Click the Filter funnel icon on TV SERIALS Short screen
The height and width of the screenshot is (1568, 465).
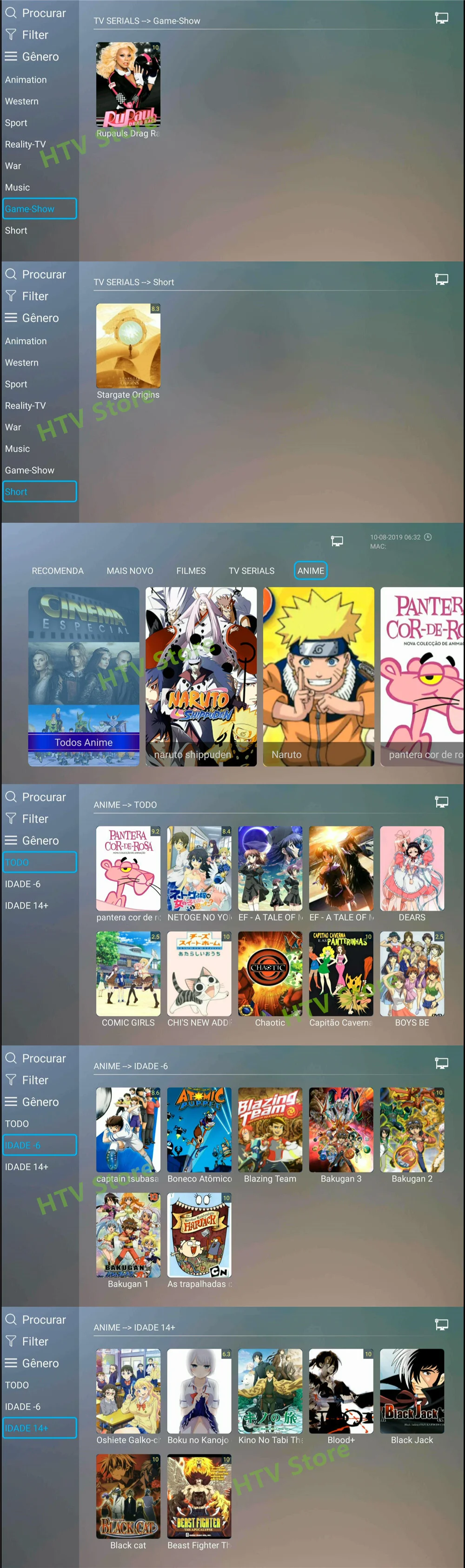10,296
